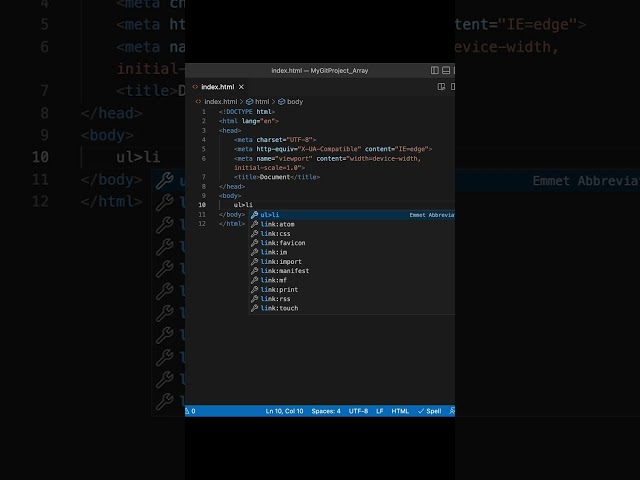Select language mode HTML in status bar

click(400, 411)
